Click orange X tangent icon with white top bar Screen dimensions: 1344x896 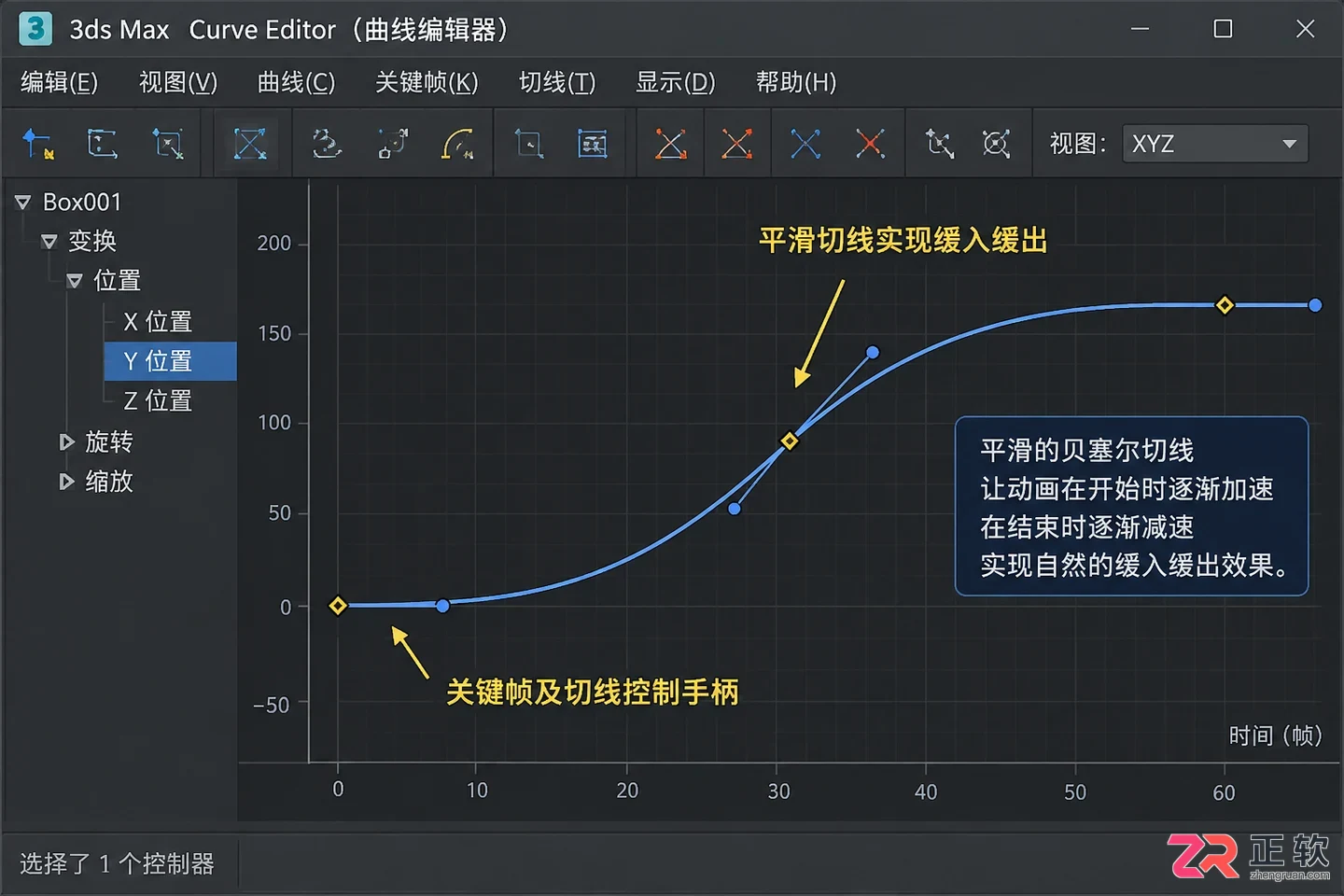click(x=670, y=144)
